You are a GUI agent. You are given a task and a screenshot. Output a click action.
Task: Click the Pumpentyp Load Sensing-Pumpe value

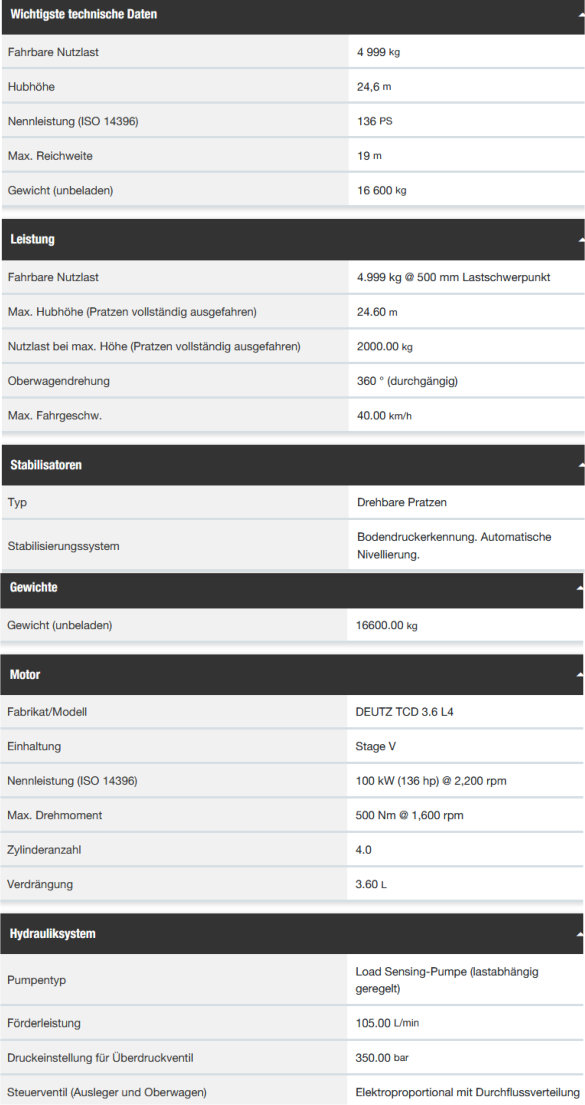pos(447,980)
